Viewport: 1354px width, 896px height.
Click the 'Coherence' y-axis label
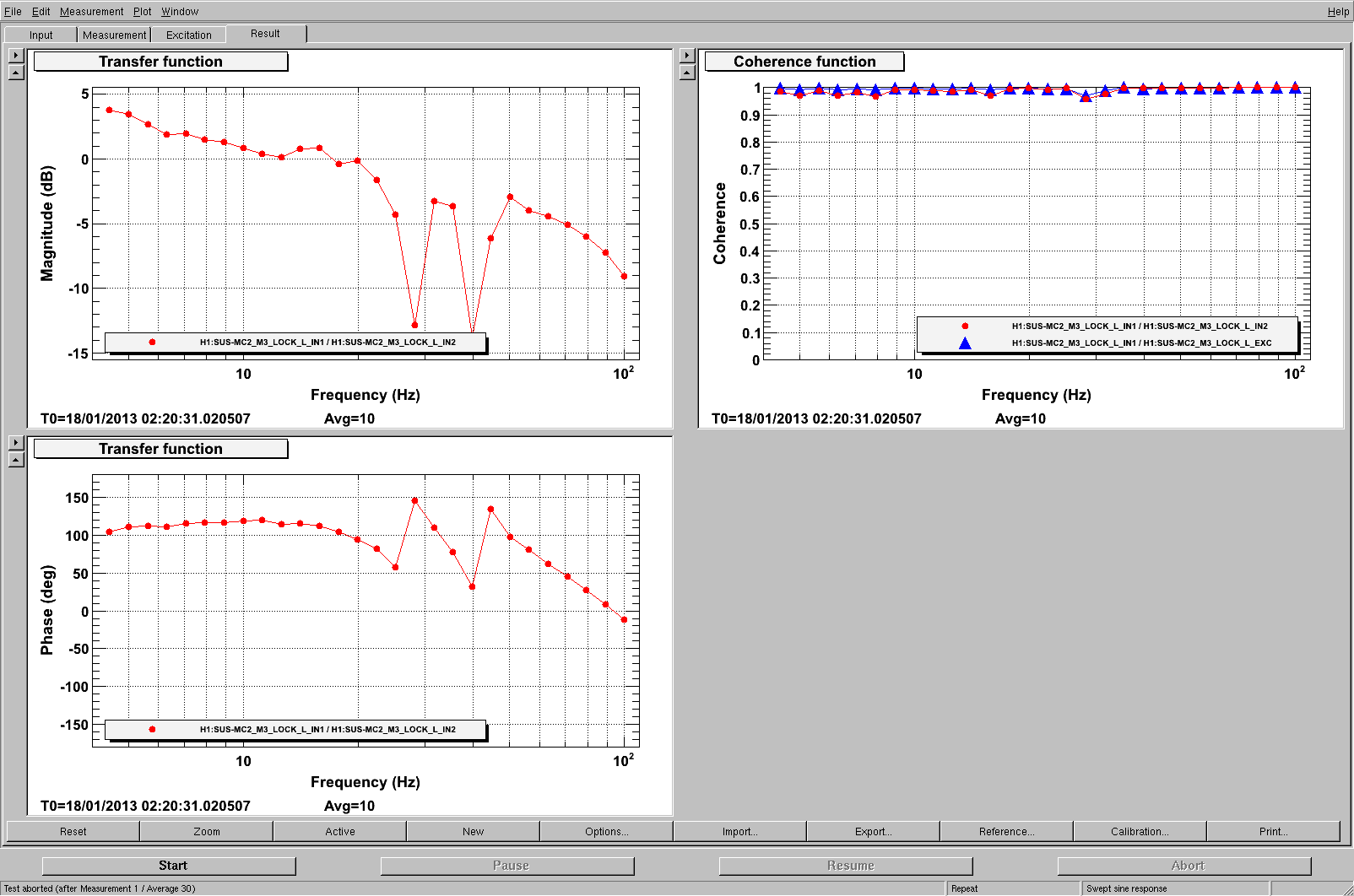click(x=719, y=224)
